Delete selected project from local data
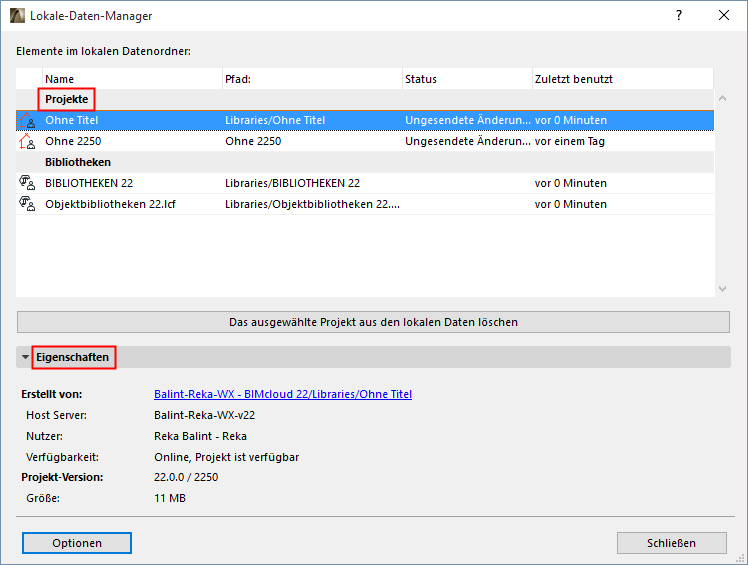This screenshot has height=565, width=748. click(373, 322)
